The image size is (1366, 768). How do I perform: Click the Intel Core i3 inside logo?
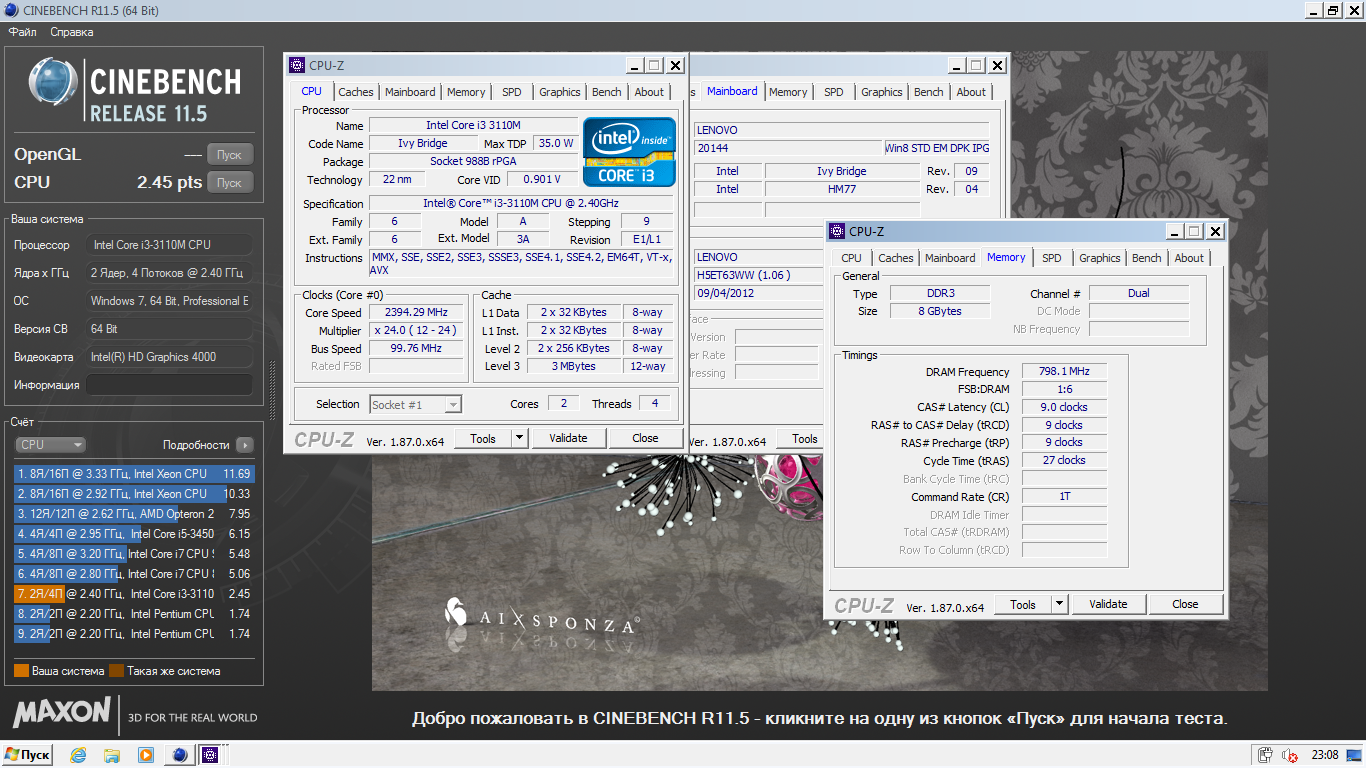tap(629, 152)
